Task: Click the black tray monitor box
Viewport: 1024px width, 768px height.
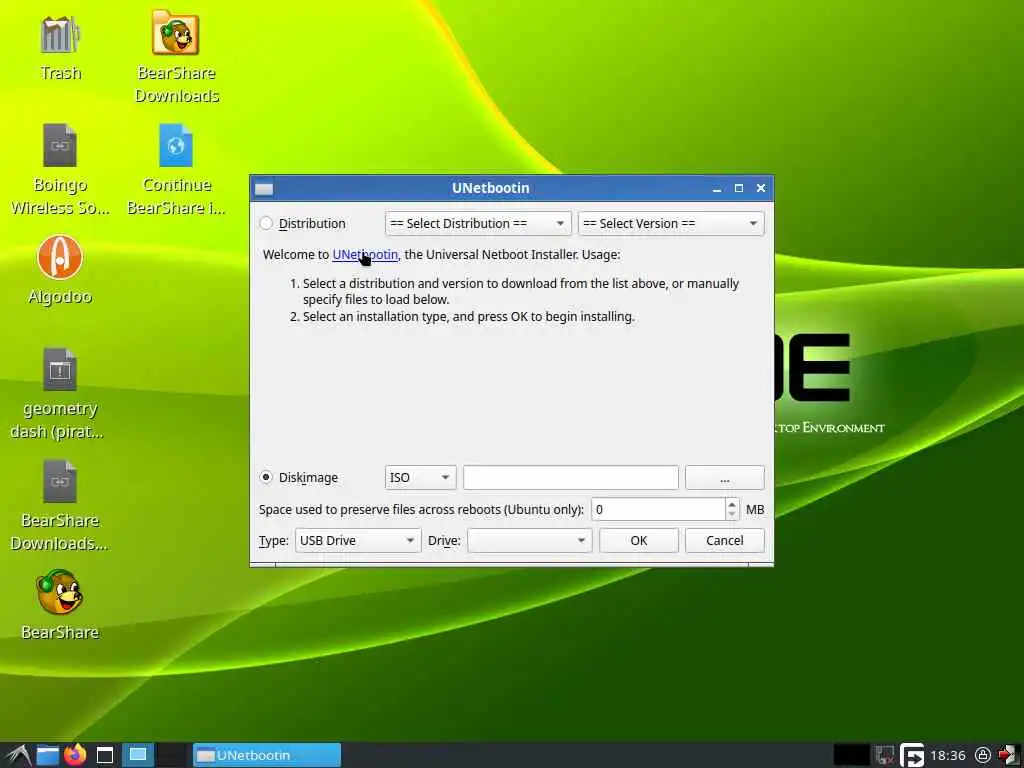Action: [x=852, y=756]
